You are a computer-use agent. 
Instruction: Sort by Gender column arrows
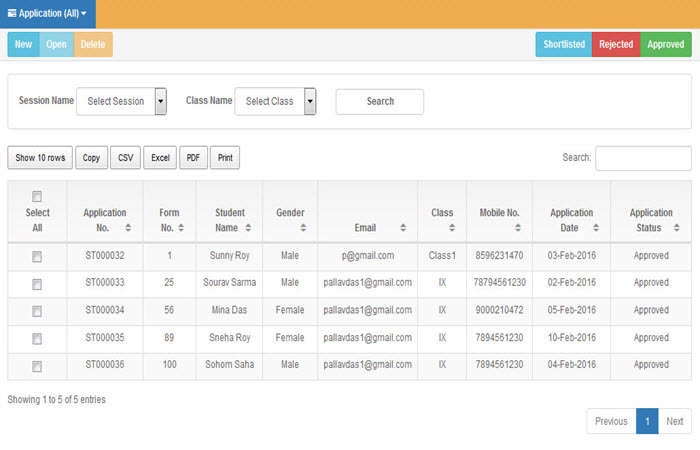[x=303, y=228]
